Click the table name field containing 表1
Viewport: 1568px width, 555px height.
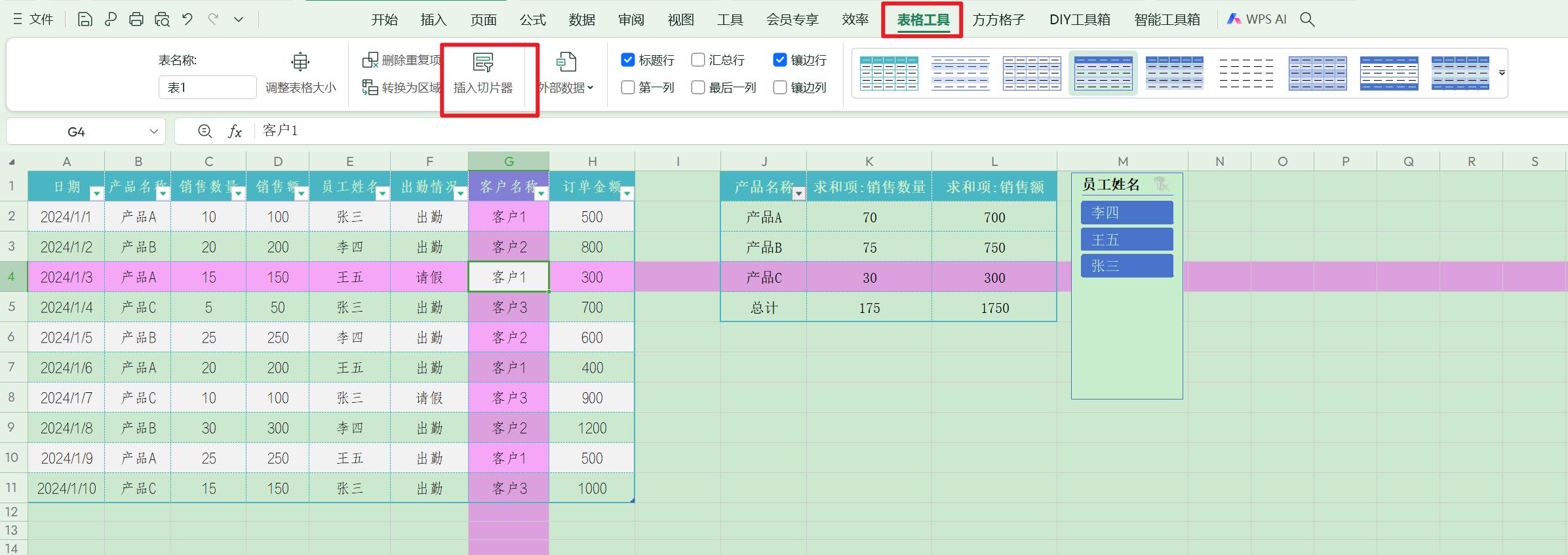pyautogui.click(x=207, y=88)
